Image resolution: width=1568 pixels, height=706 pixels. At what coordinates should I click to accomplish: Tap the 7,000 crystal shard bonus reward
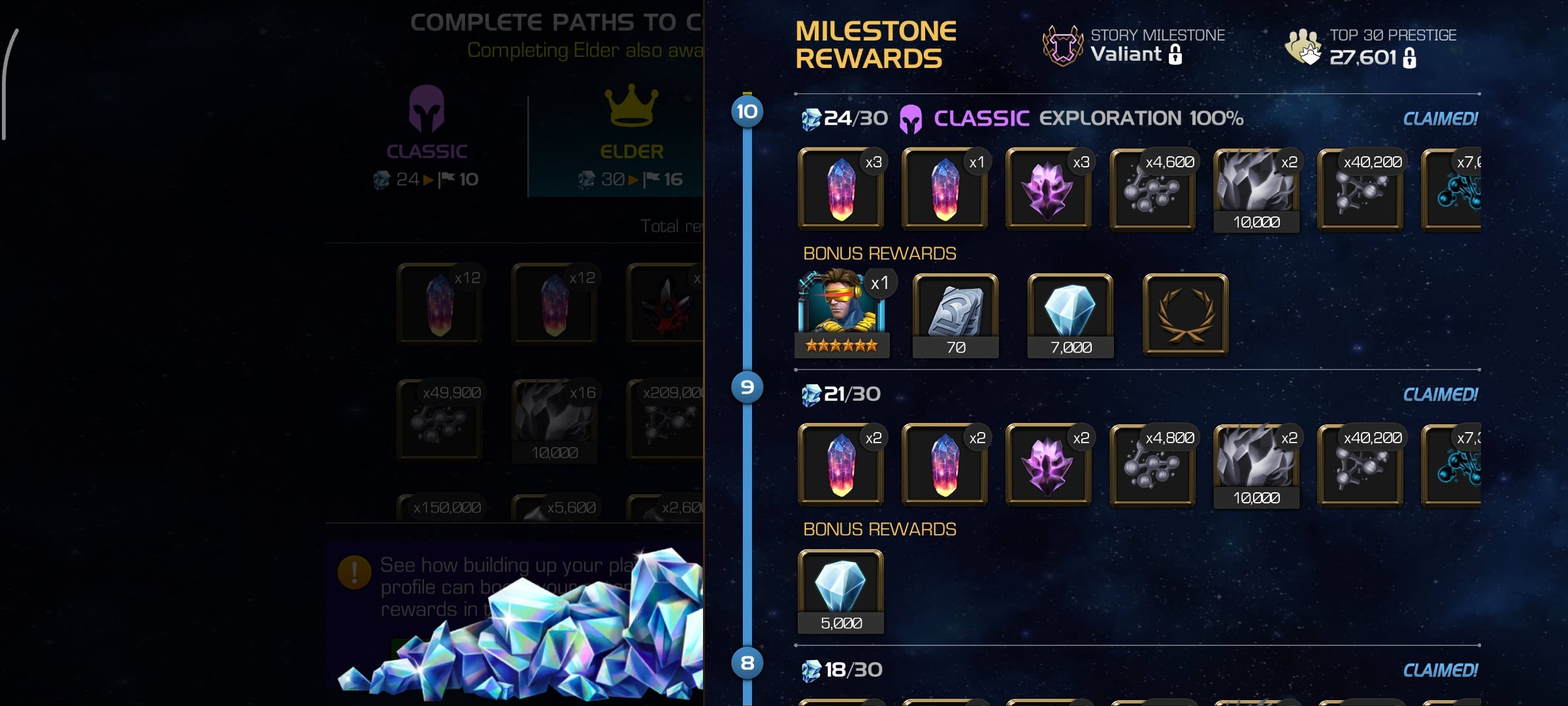tap(1071, 316)
